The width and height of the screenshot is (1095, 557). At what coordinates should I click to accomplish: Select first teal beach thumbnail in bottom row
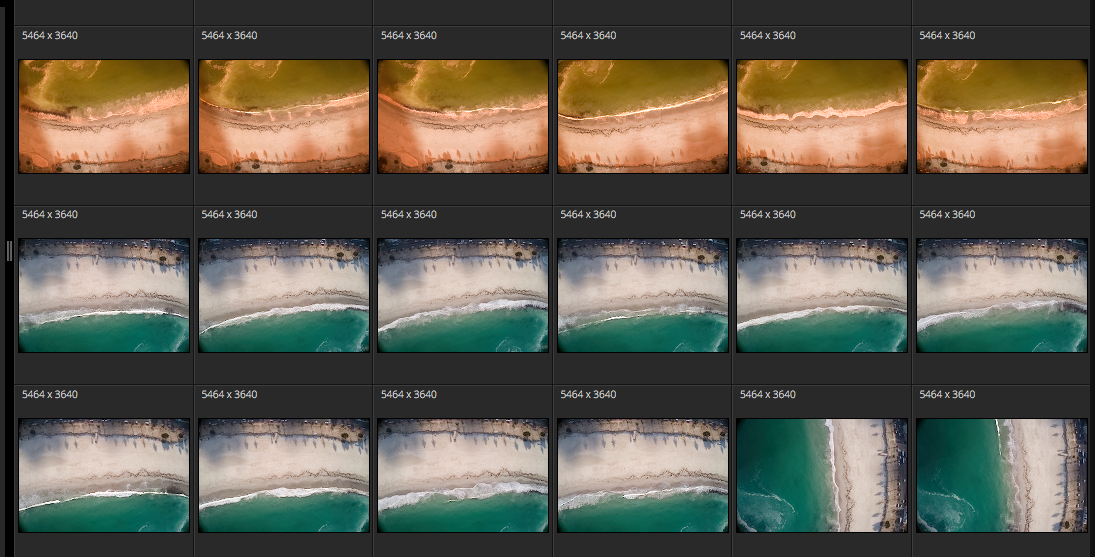click(104, 475)
